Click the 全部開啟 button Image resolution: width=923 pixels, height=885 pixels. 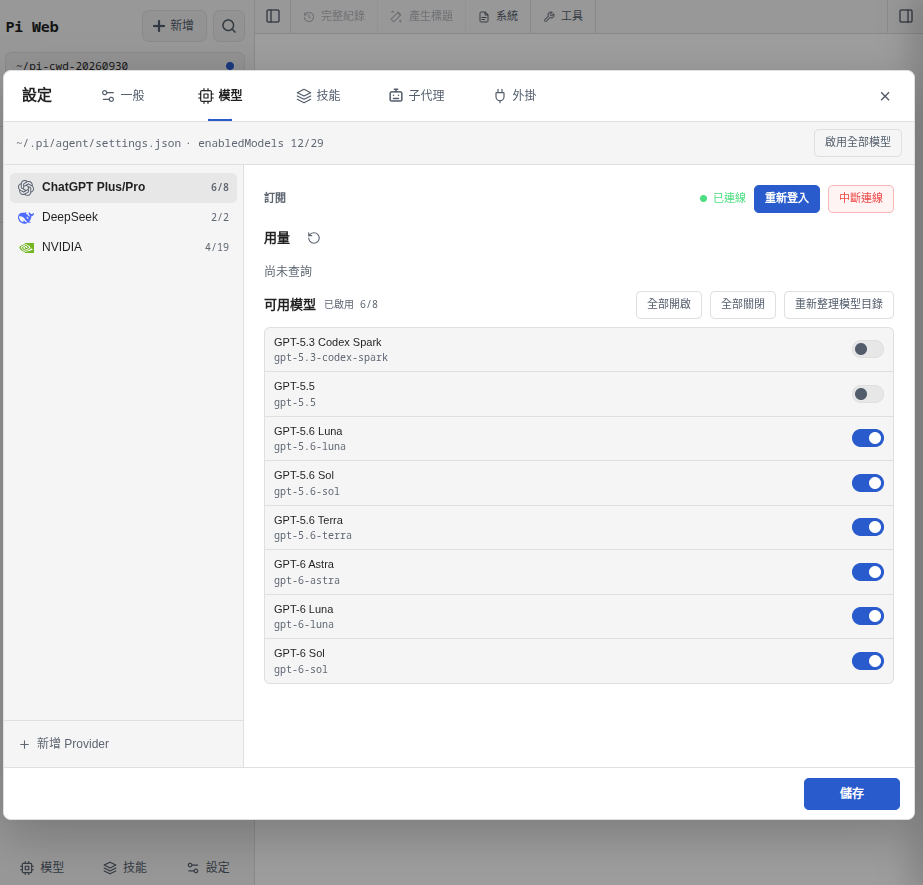(x=669, y=304)
